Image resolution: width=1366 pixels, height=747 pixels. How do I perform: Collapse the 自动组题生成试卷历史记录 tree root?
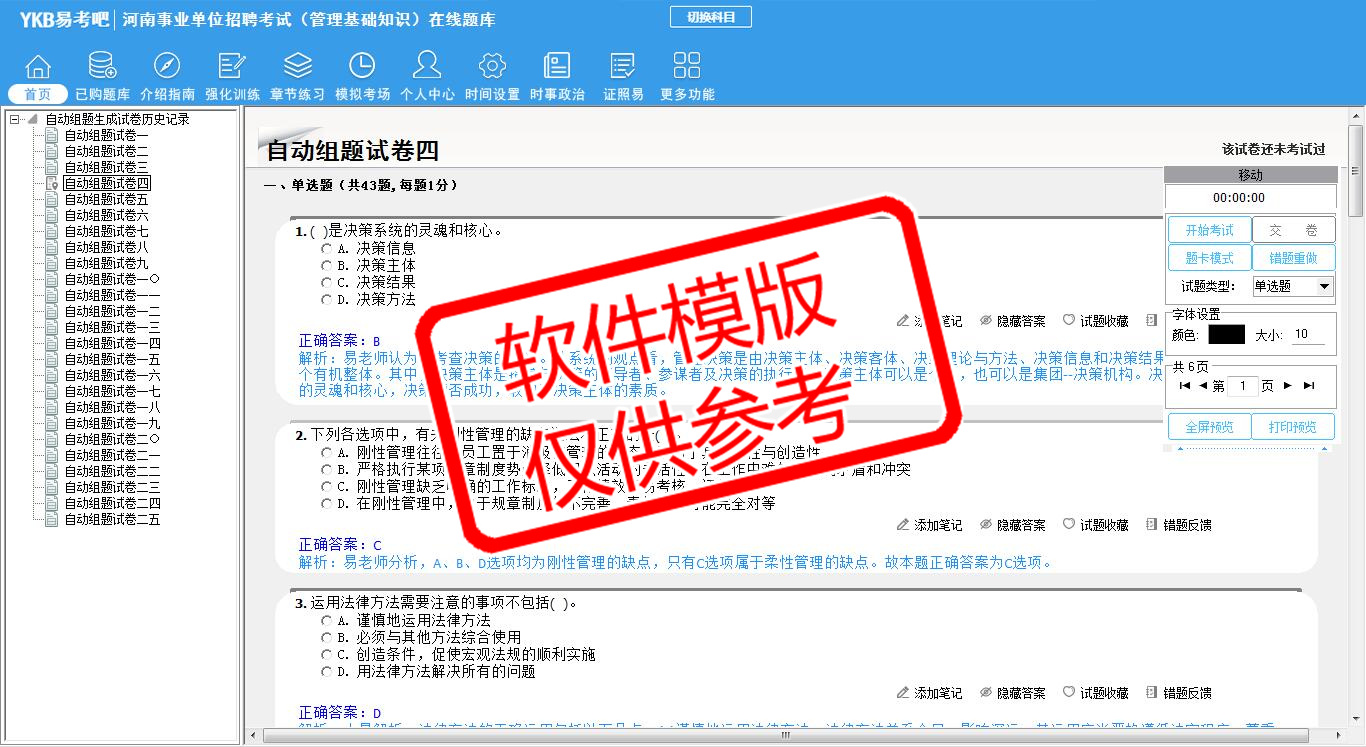15,119
